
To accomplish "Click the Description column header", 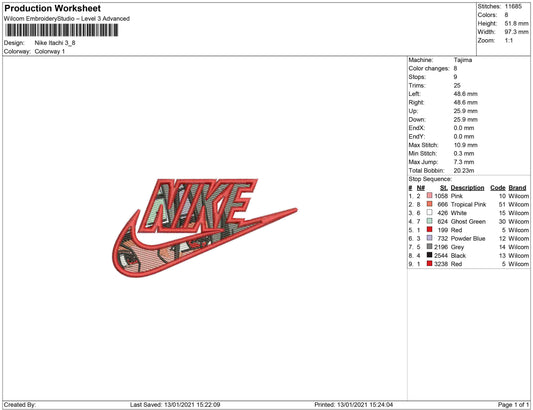I will [x=467, y=188].
